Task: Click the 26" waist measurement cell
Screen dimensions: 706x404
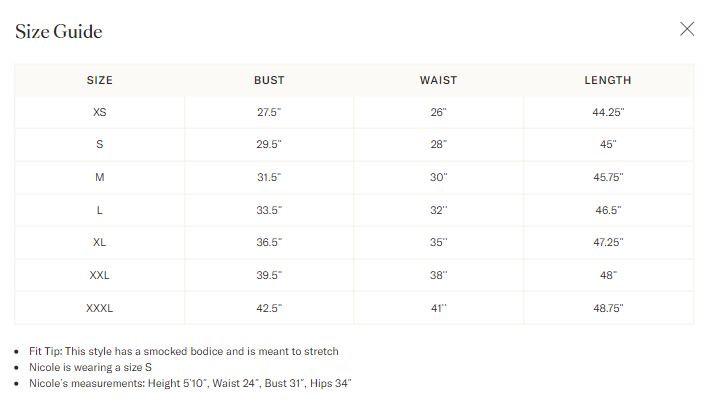Action: click(x=438, y=112)
